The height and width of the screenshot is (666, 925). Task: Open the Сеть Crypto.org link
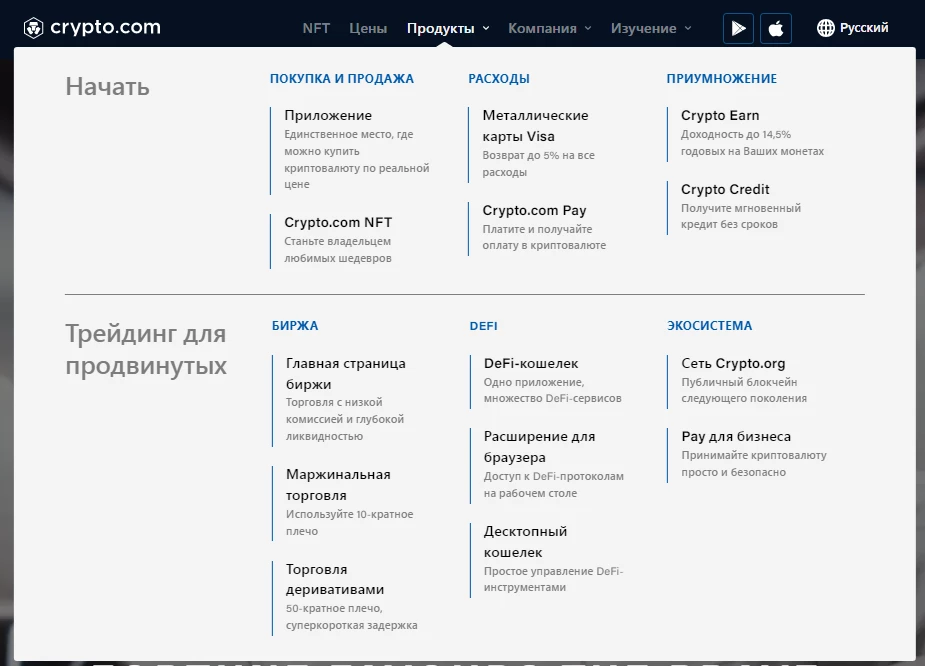(733, 363)
